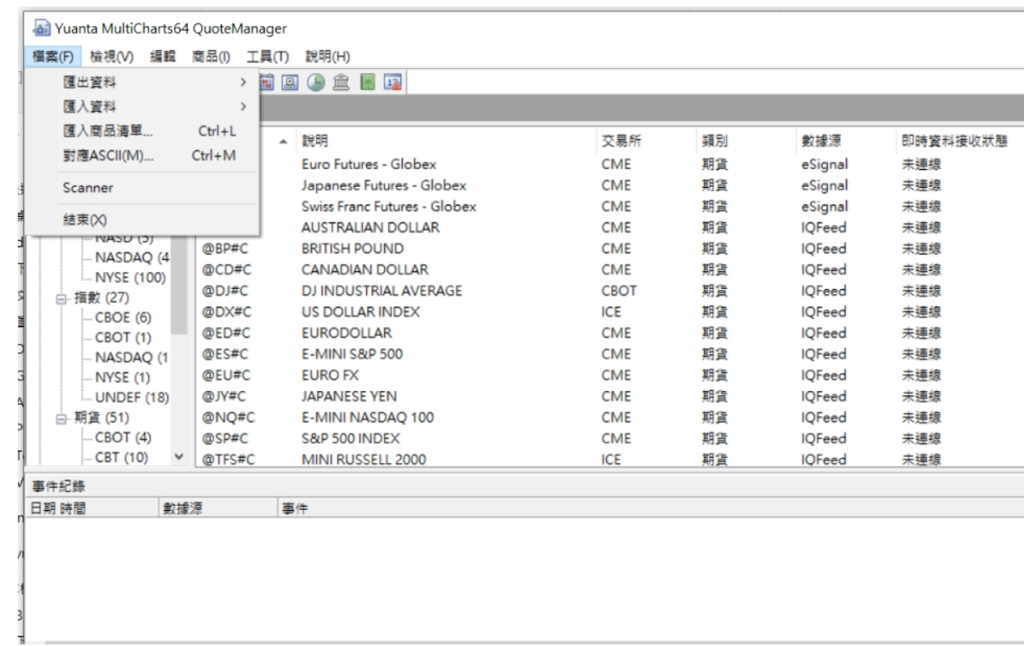Click the E-MINI NASDAQ 100 description
This screenshot has width=1024, height=646.
[368, 417]
